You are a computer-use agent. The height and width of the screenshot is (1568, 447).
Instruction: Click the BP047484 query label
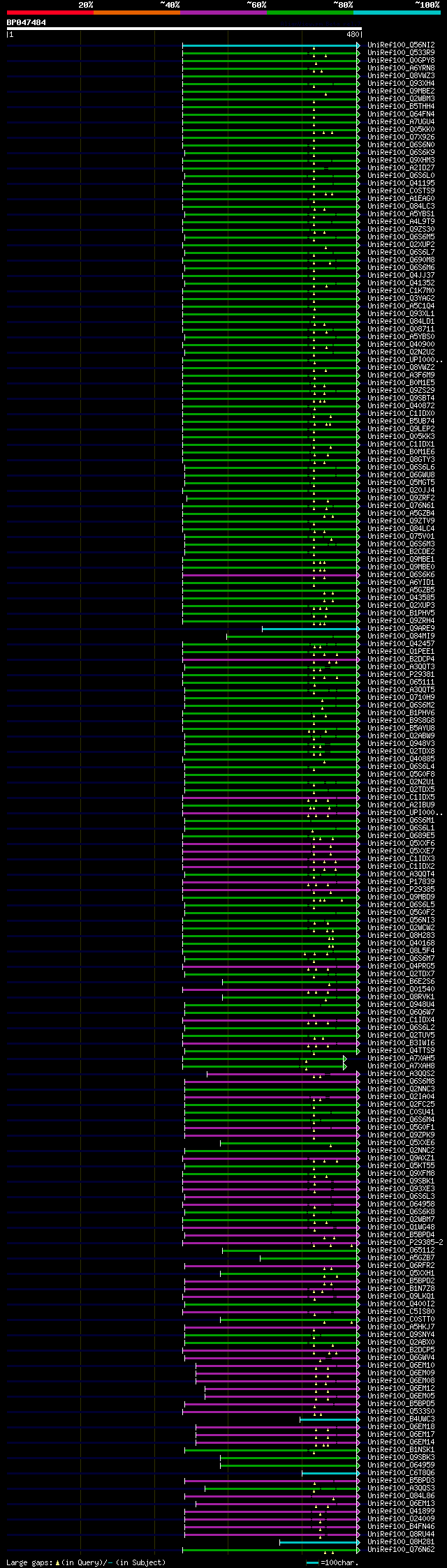pyautogui.click(x=27, y=22)
